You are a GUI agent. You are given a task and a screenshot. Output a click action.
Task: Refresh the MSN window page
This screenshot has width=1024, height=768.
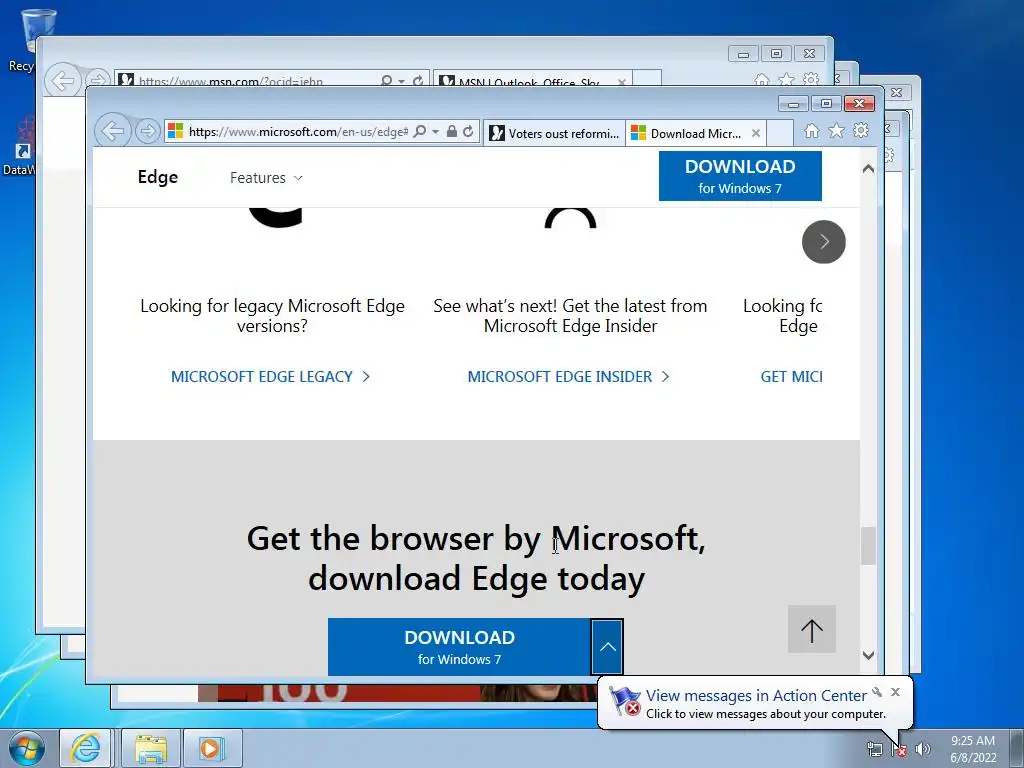[418, 81]
